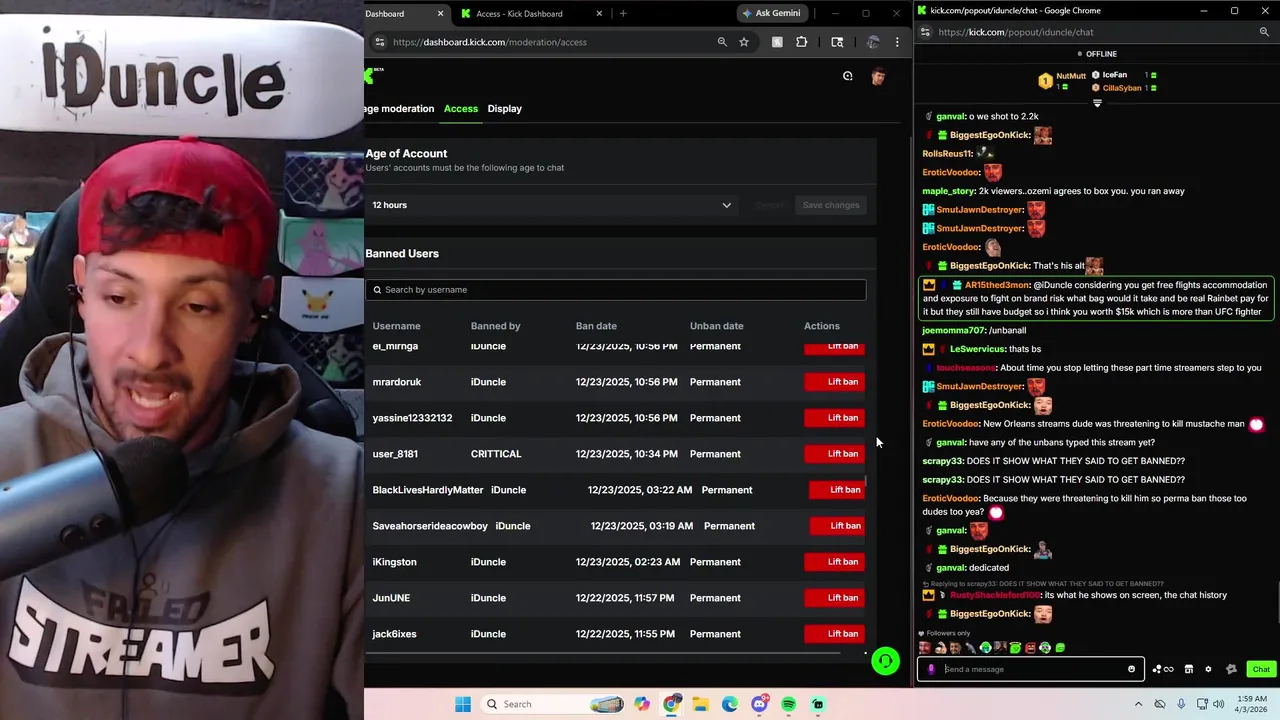Open the message moderation tab
1280x720 pixels.
[400, 108]
